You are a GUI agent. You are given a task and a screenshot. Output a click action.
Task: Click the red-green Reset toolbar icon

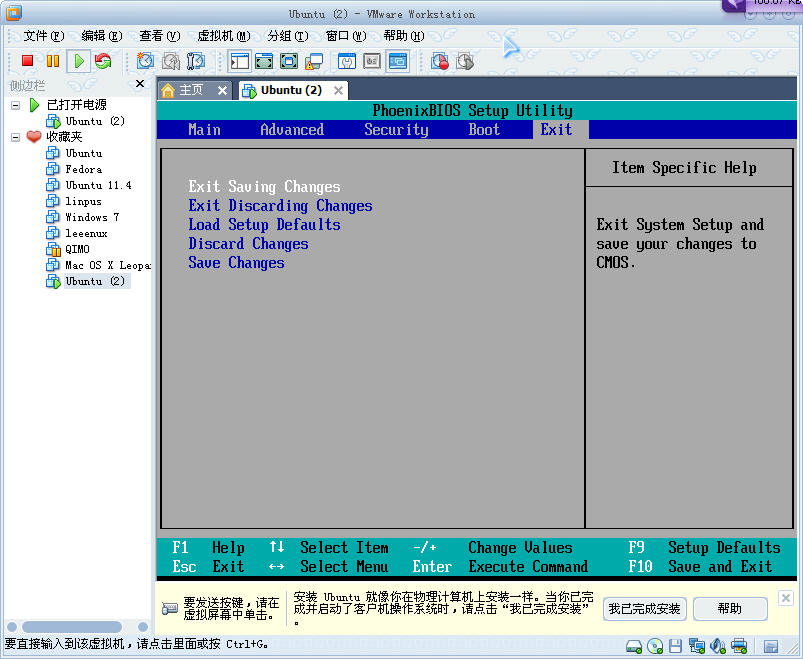103,61
